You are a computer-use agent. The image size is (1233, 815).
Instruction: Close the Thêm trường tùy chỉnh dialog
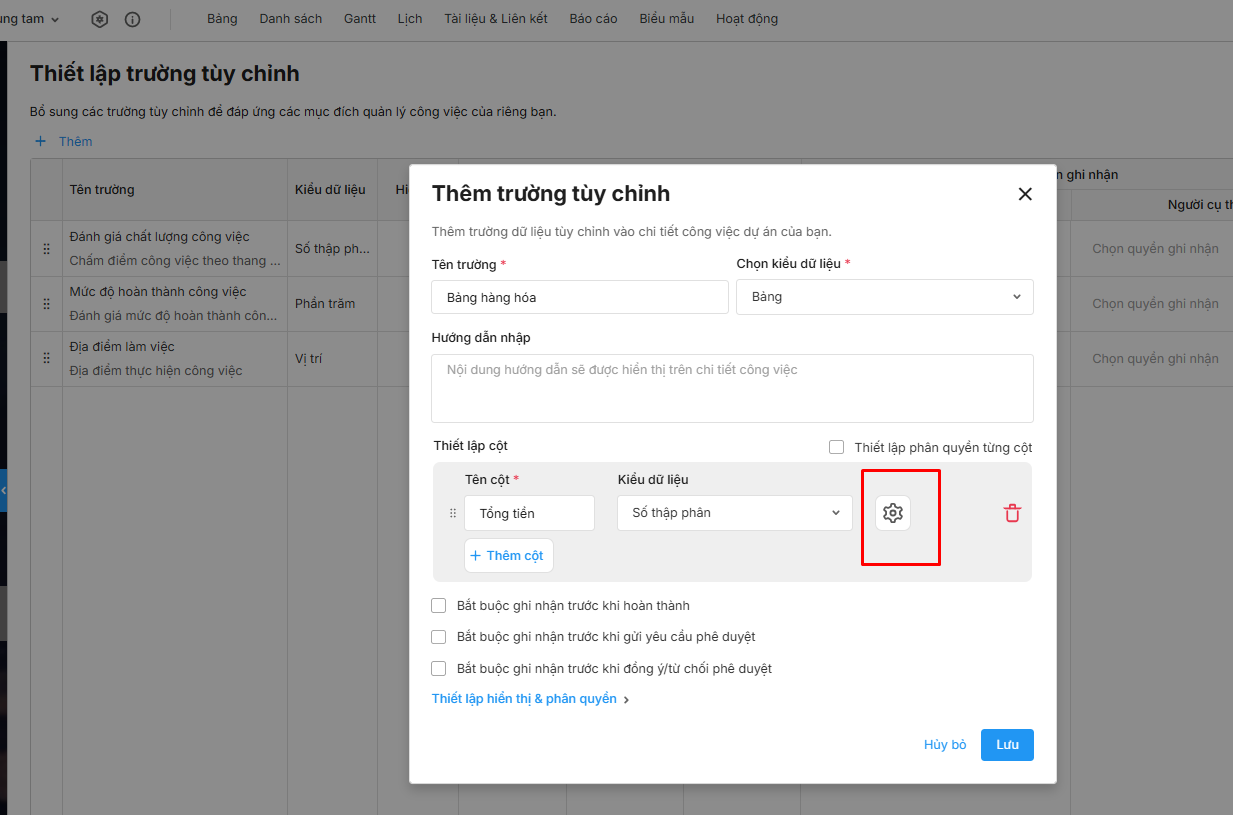pos(1024,194)
